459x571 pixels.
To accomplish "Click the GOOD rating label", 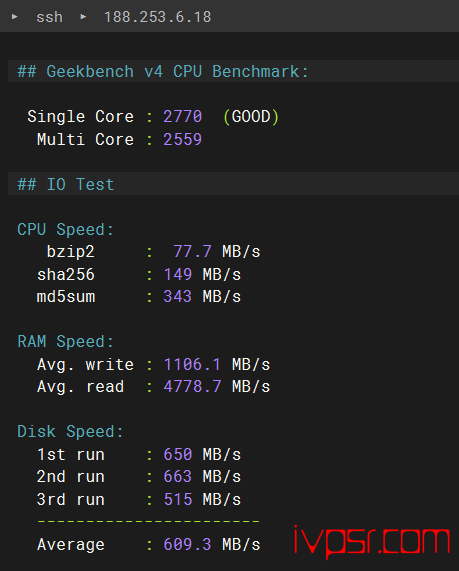I will click(251, 117).
